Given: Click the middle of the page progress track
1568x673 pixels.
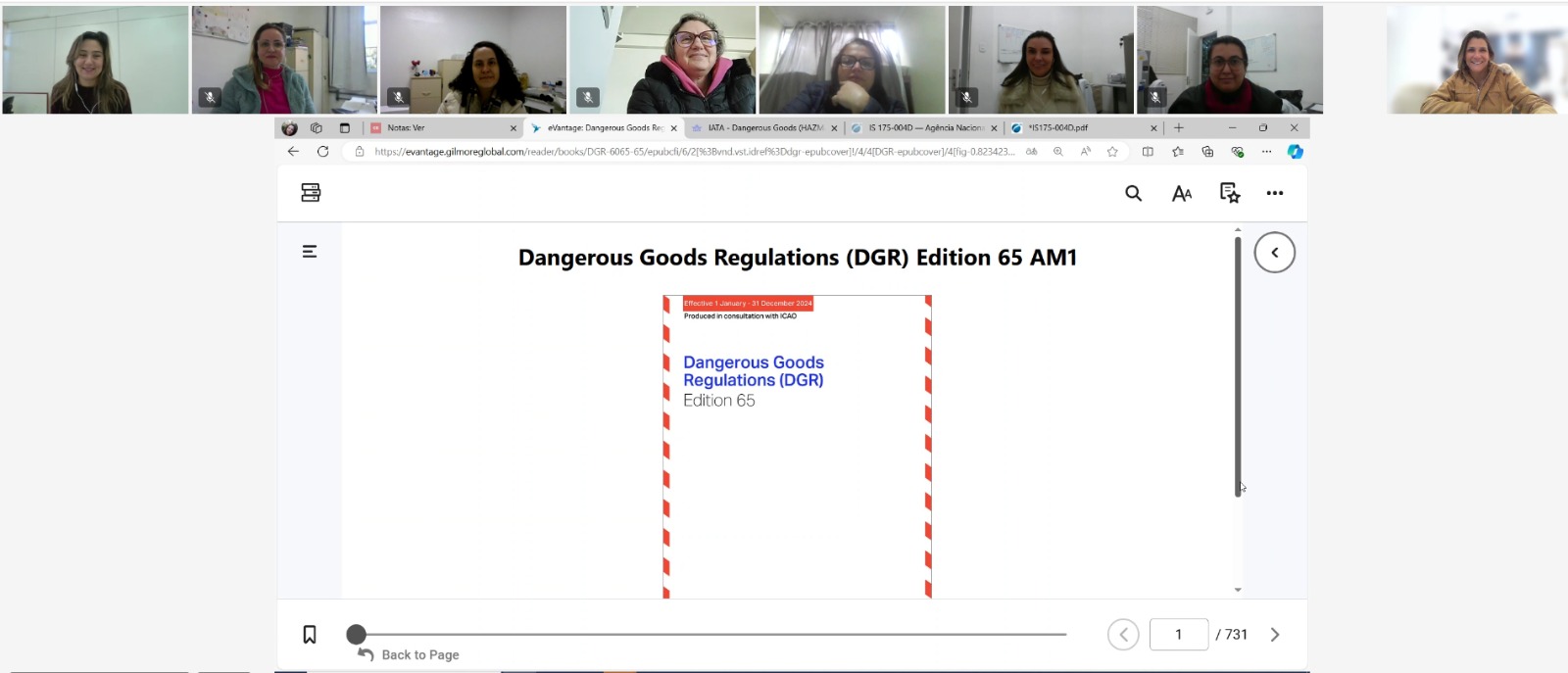Looking at the screenshot, I should pos(711,635).
